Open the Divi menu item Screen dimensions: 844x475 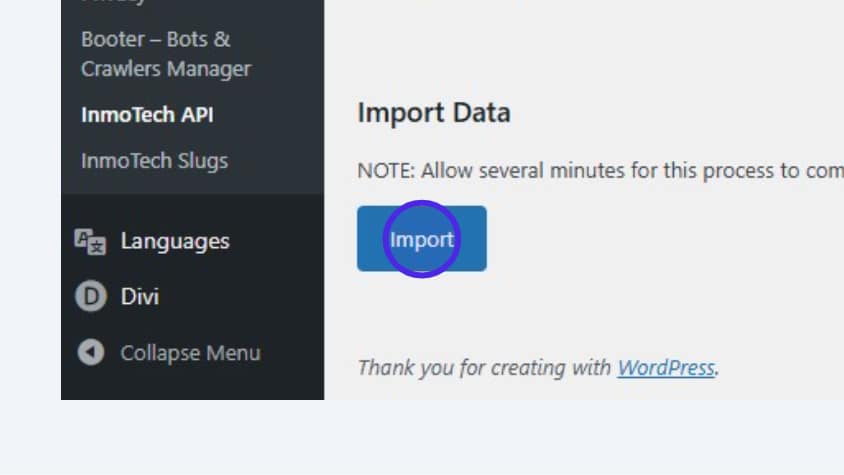coord(140,297)
